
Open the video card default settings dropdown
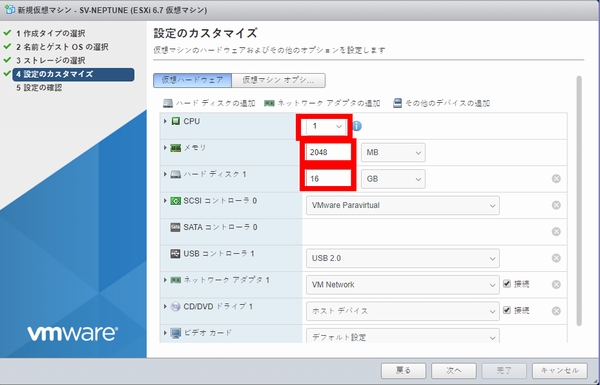(403, 336)
